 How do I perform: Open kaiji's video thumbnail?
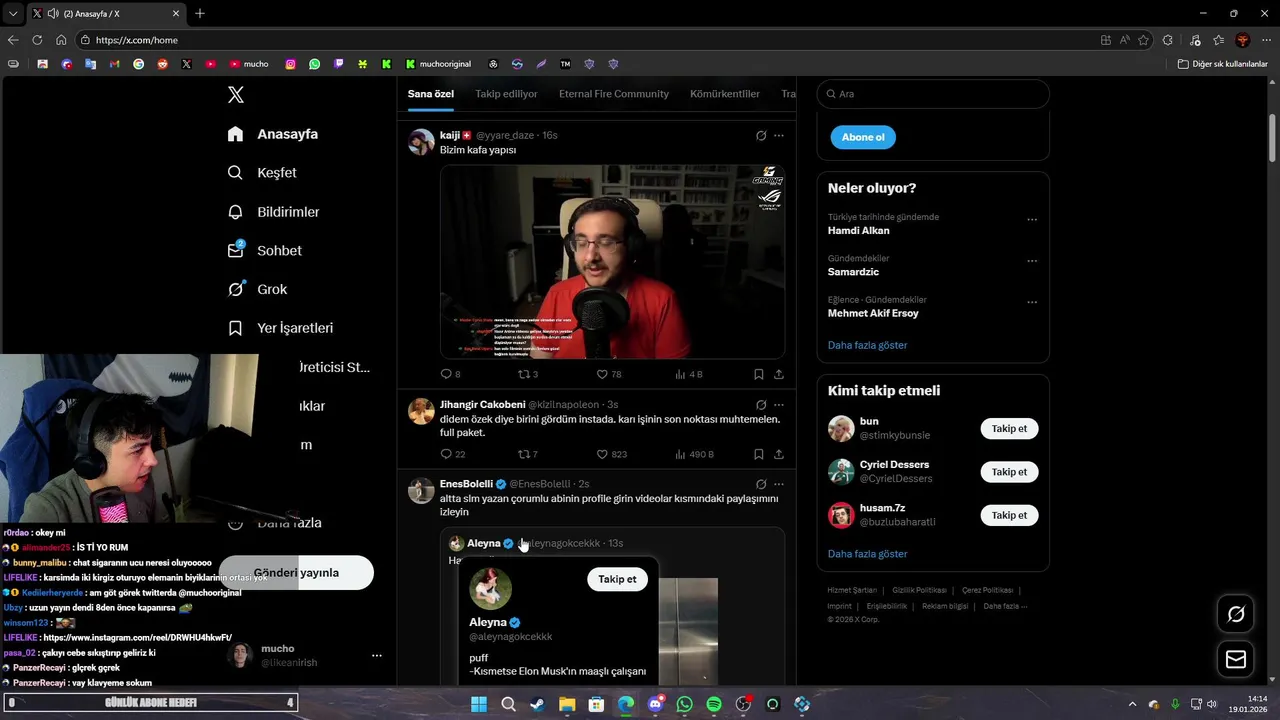pyautogui.click(x=612, y=261)
